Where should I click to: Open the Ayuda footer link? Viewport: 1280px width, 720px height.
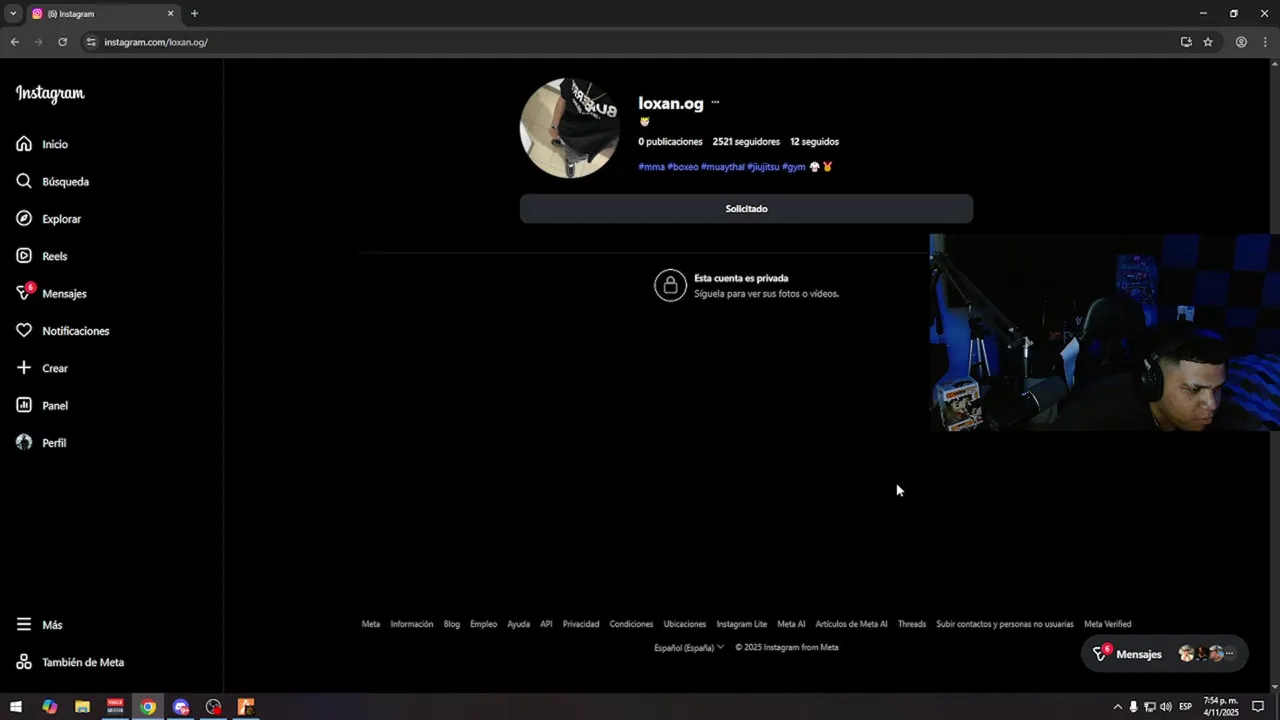pos(518,624)
